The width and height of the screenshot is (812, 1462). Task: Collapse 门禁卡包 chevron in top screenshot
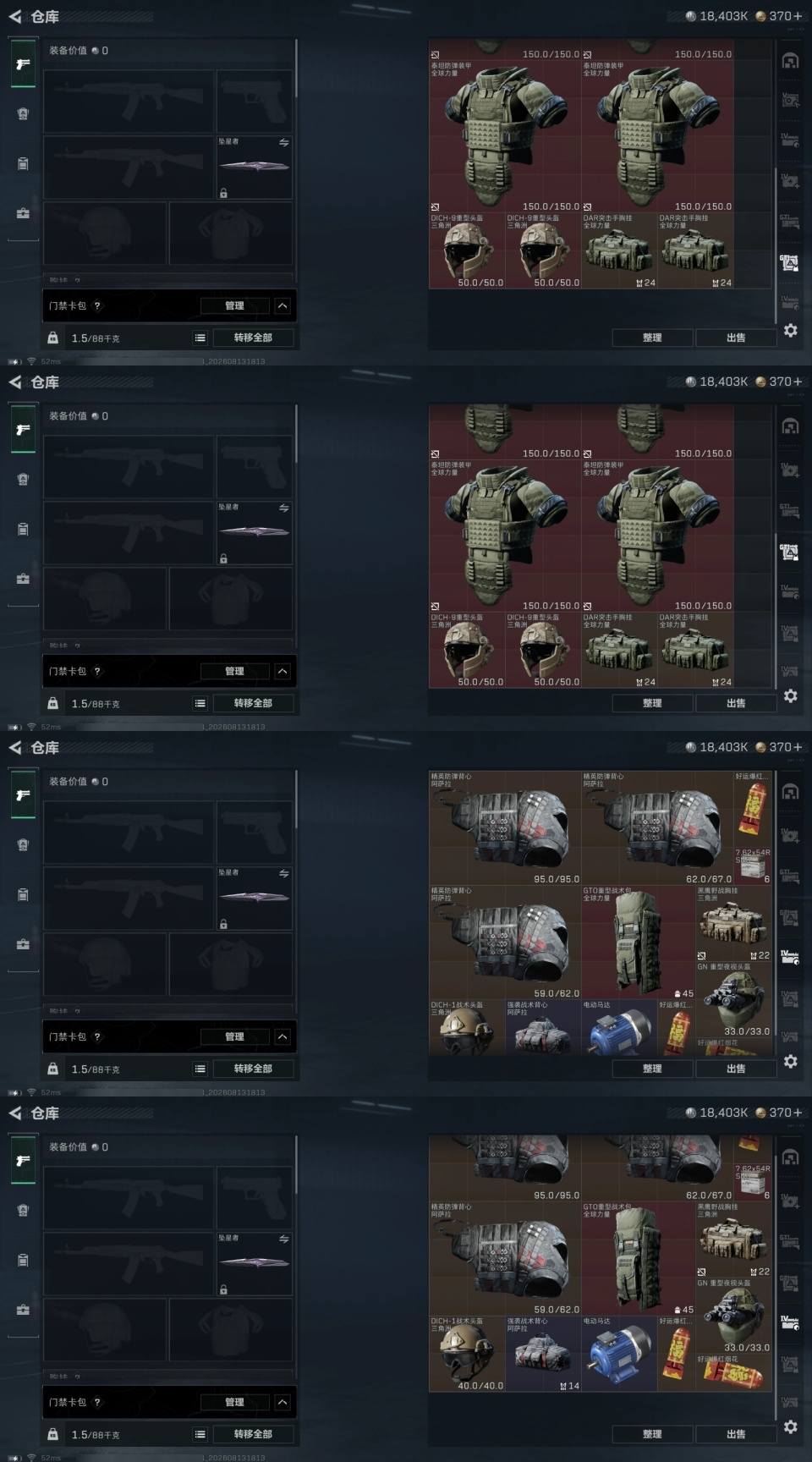point(283,305)
